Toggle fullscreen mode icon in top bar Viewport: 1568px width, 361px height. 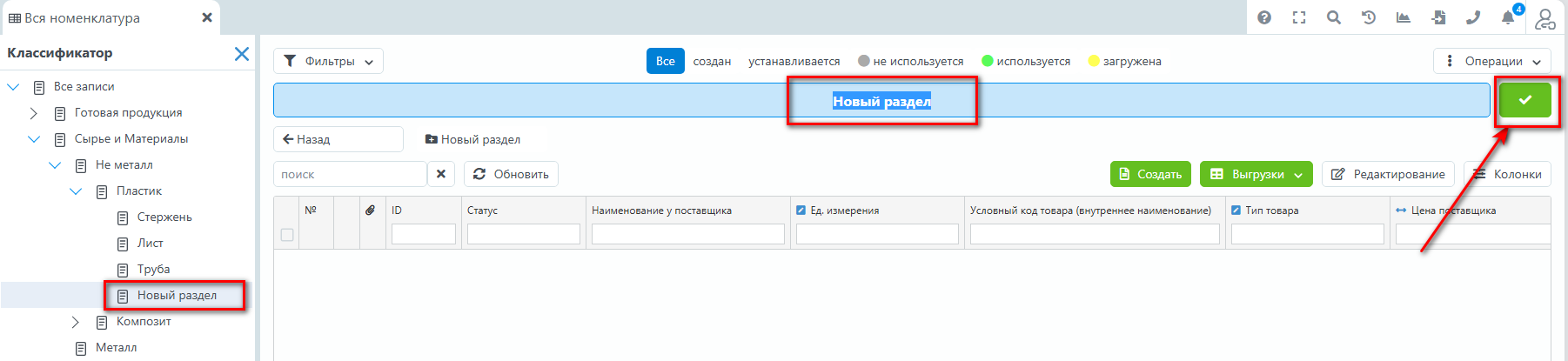[x=1299, y=17]
